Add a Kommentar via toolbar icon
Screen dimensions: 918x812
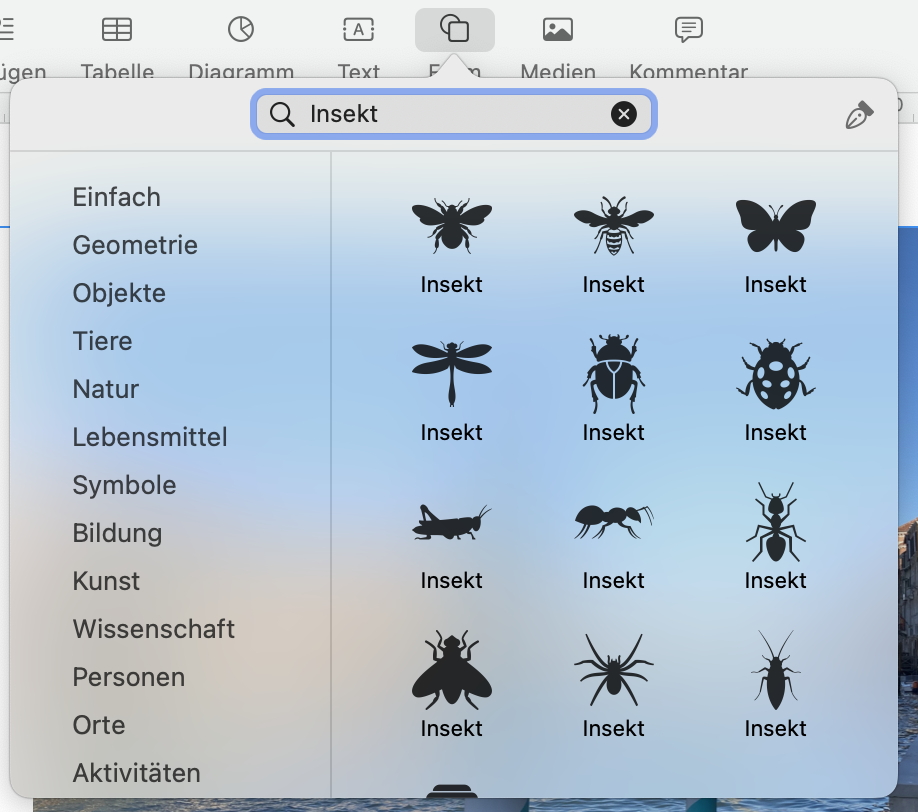tap(688, 29)
